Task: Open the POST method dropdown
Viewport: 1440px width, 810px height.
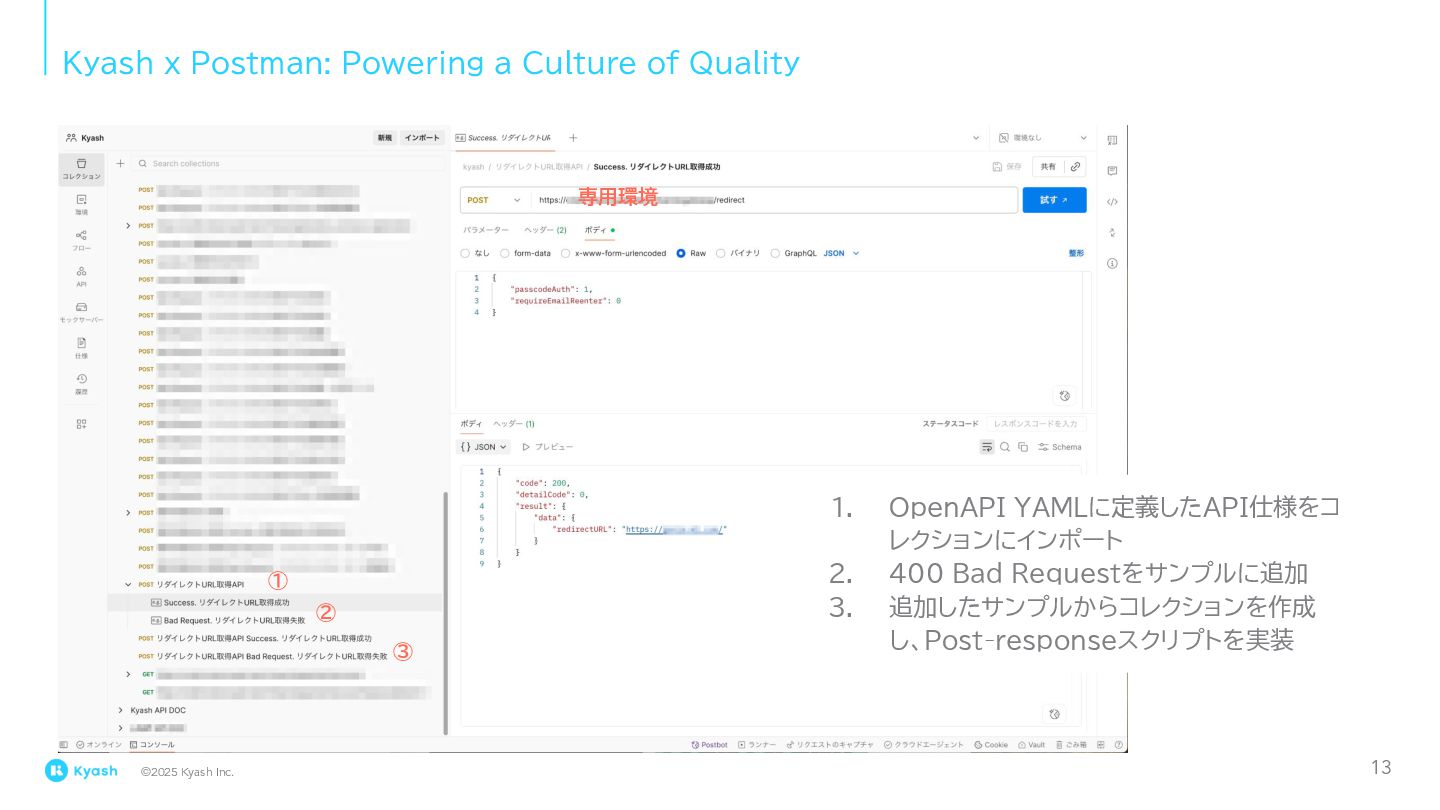Action: point(495,200)
